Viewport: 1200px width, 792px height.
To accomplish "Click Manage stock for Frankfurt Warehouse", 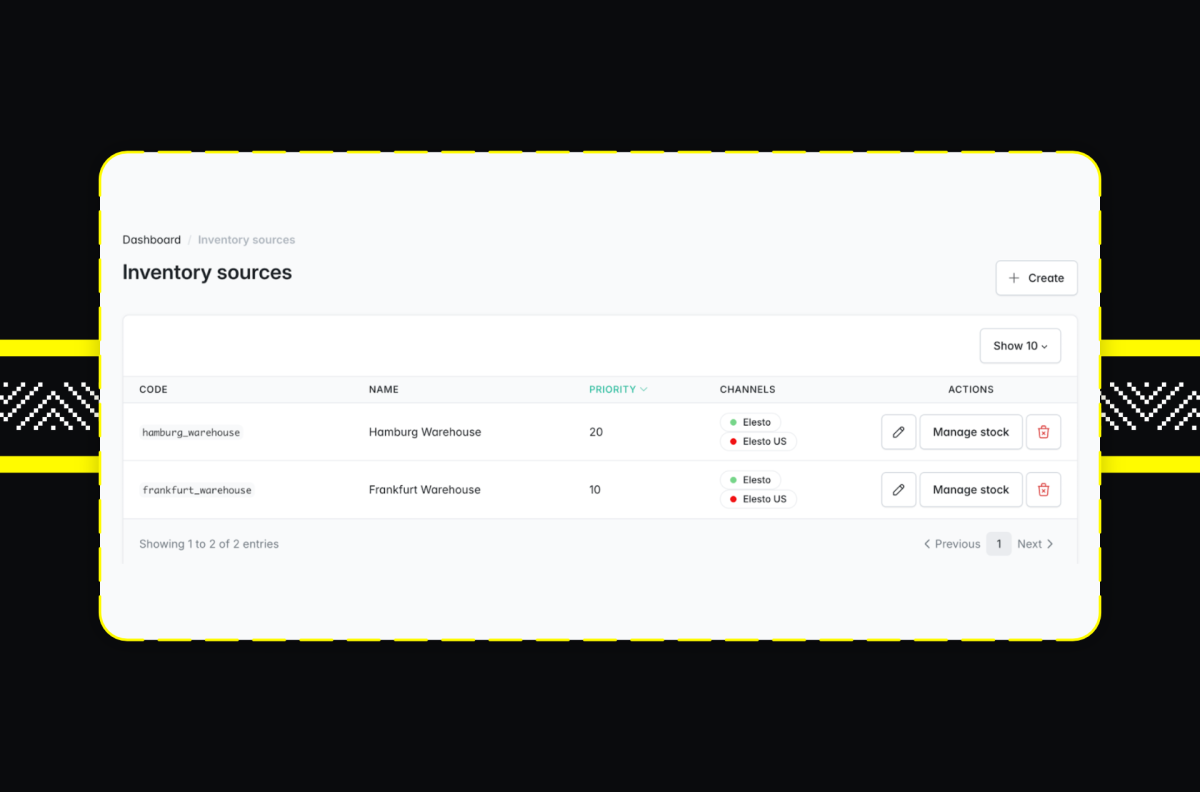I will (x=970, y=489).
